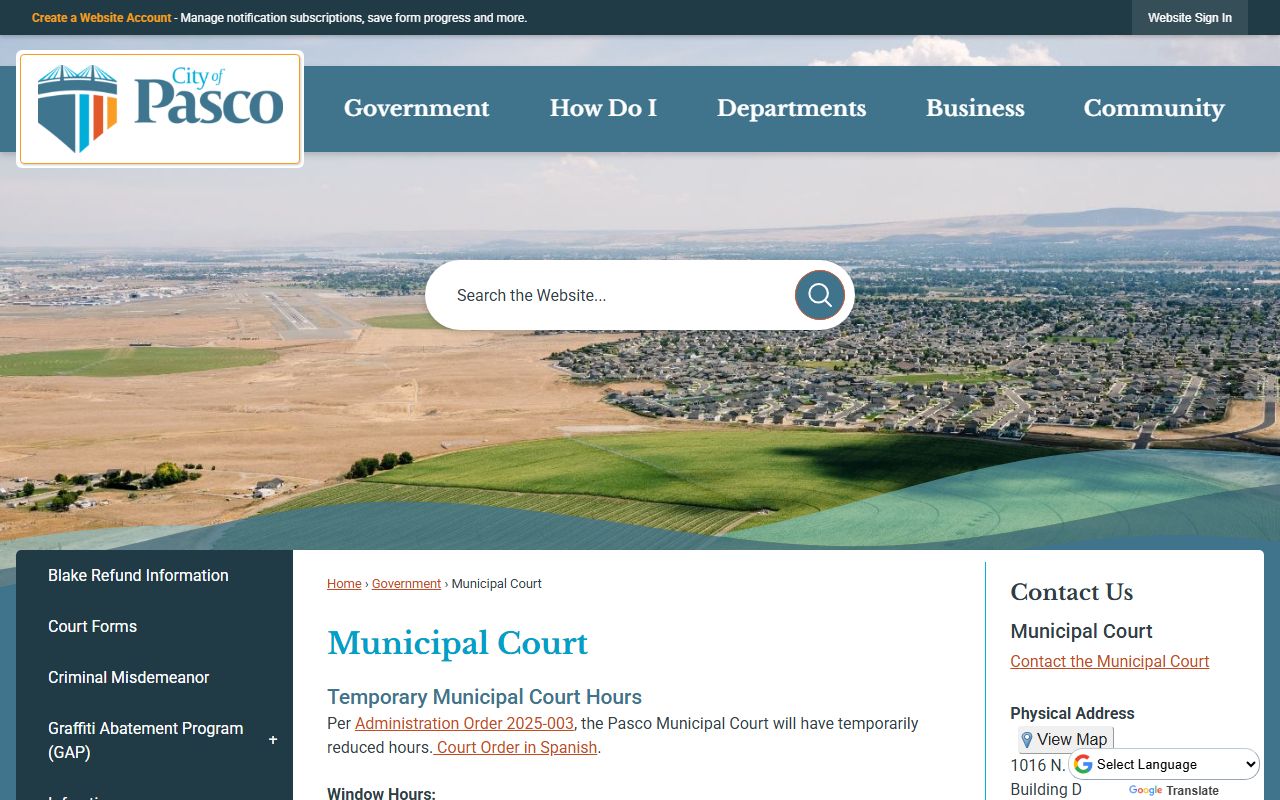Click the Physical Address label
This screenshot has width=1280, height=800.
pos(1072,713)
